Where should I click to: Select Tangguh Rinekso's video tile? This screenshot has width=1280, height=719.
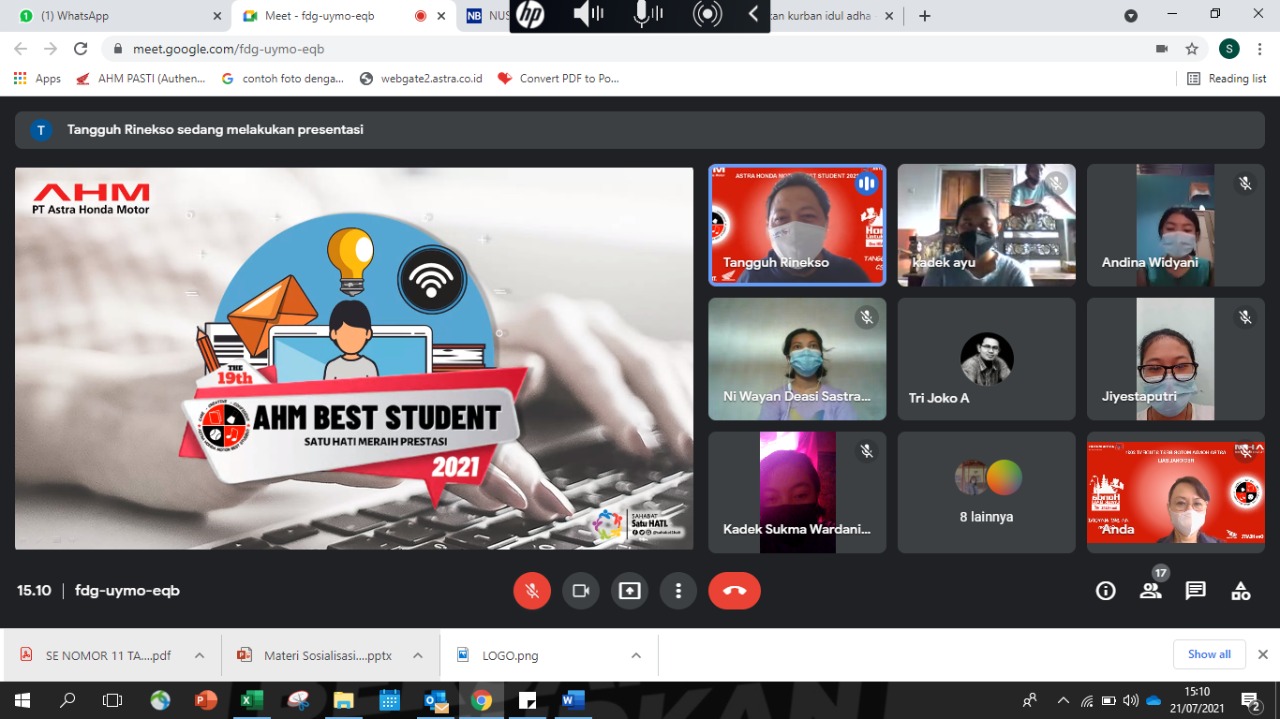point(797,225)
